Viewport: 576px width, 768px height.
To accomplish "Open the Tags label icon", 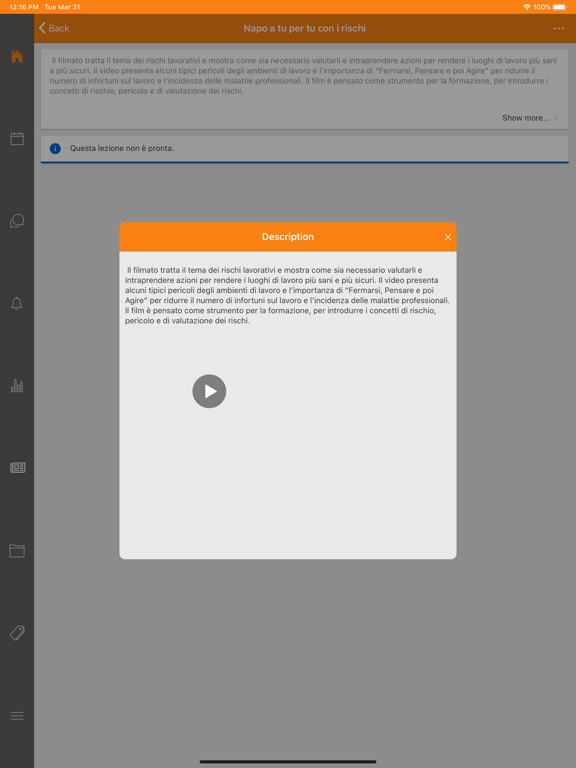I will pyautogui.click(x=17, y=633).
